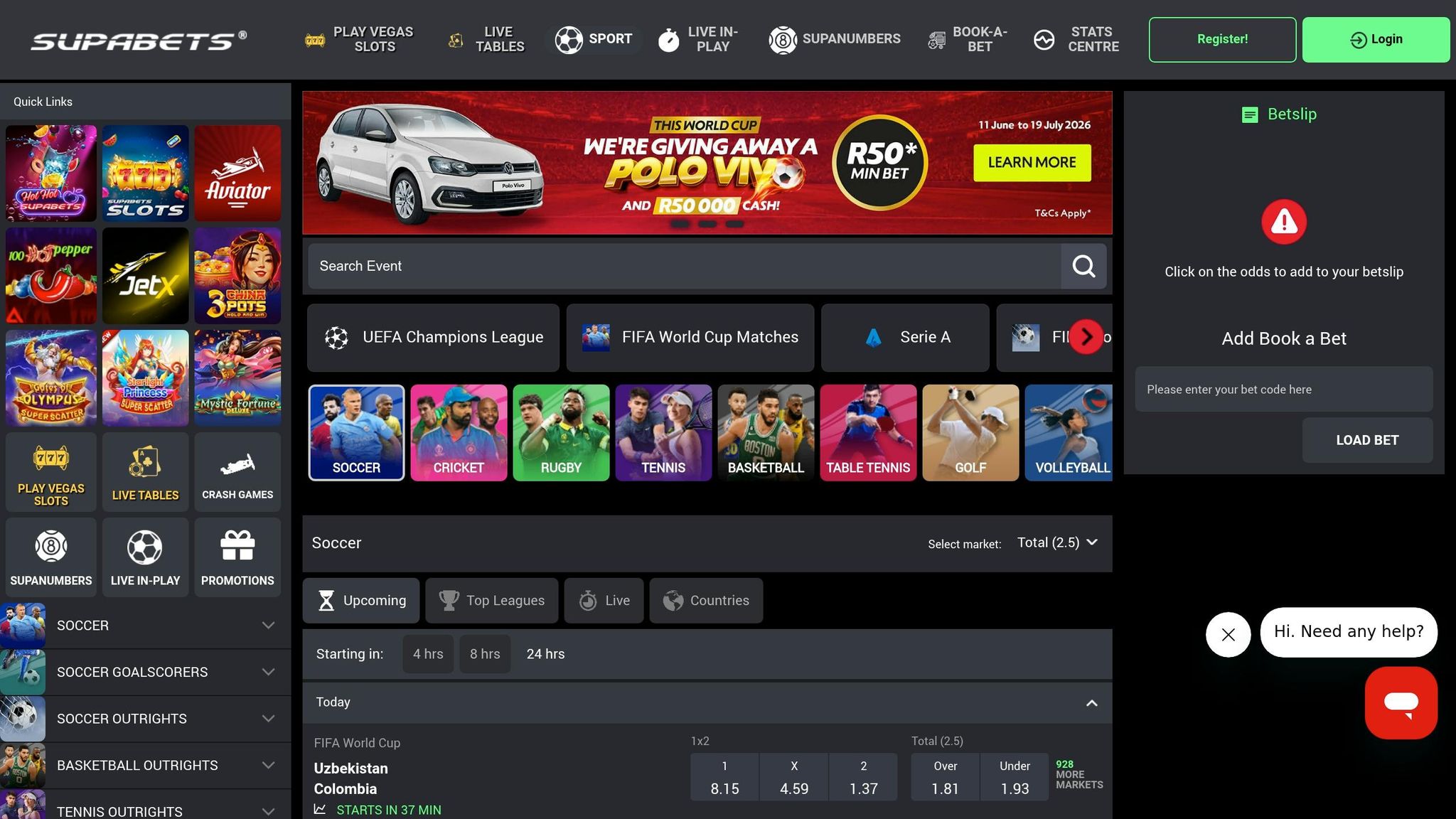Open Gates of Olympus Super Scatter
Image resolution: width=1456 pixels, height=819 pixels.
click(x=51, y=378)
